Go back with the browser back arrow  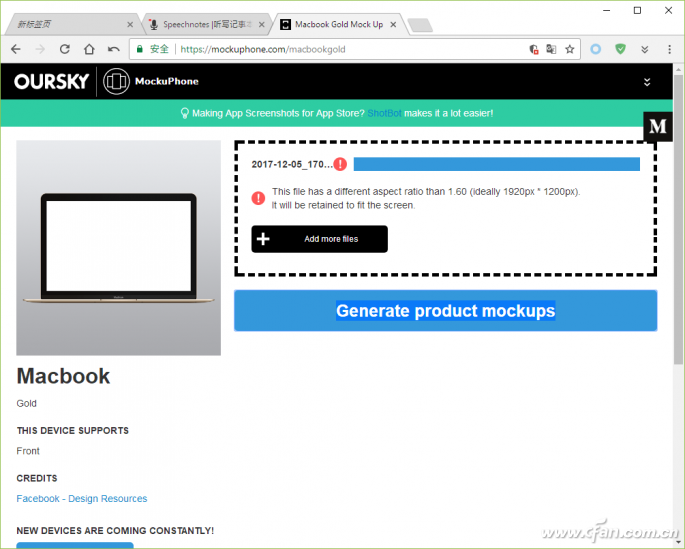click(16, 49)
